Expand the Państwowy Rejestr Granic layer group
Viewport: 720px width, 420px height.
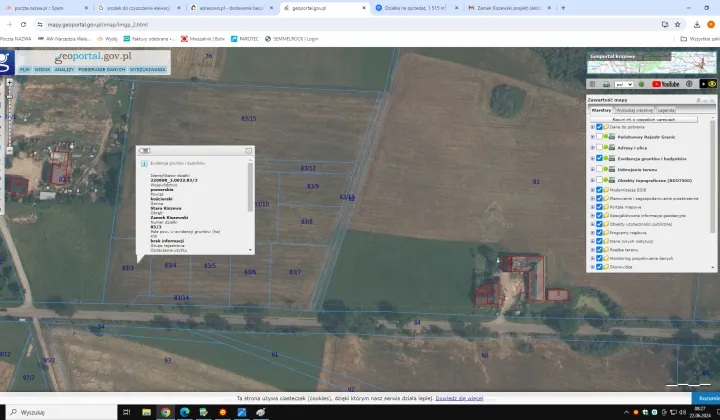pos(591,136)
